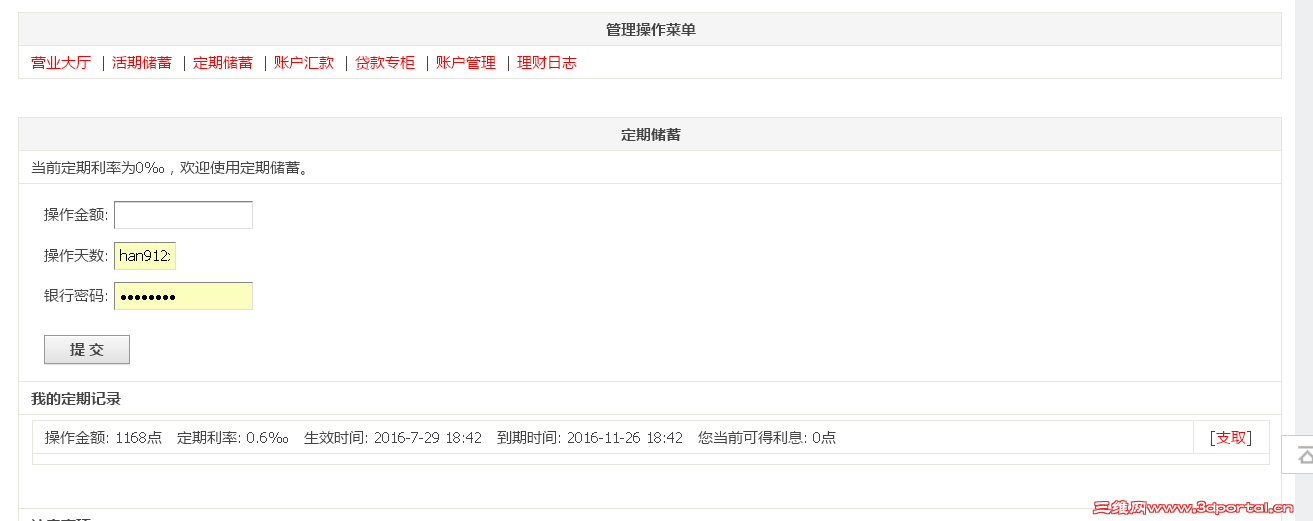The width and height of the screenshot is (1313, 521).
Task: Click the 当前定期利率为0‰ notice text
Action: (x=170, y=167)
